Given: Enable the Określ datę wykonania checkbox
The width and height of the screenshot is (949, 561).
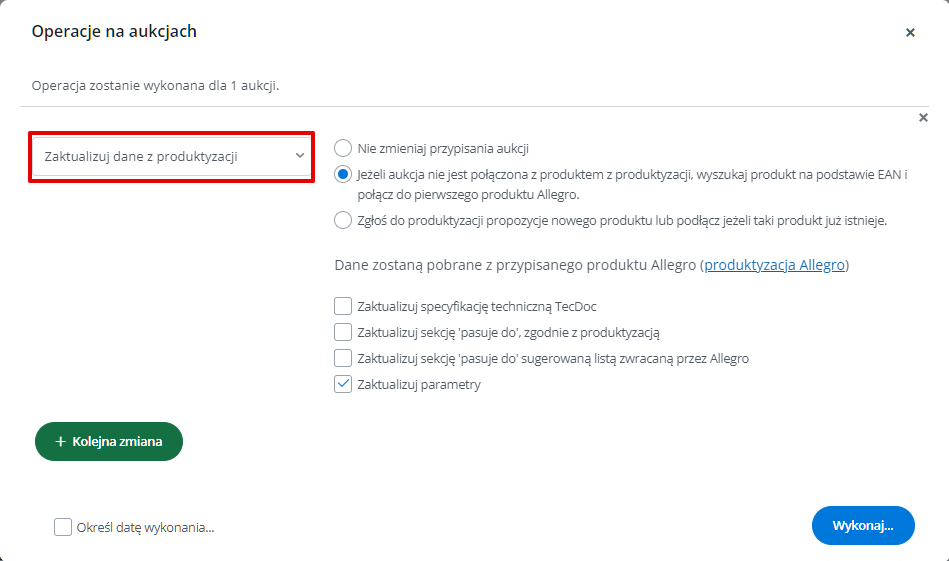Looking at the screenshot, I should [x=63, y=527].
